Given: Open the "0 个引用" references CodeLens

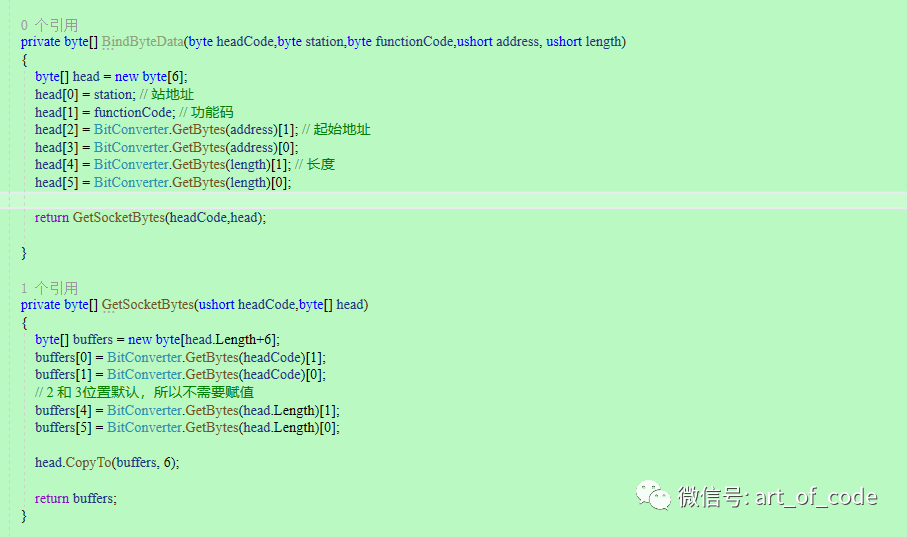Looking at the screenshot, I should (49, 24).
